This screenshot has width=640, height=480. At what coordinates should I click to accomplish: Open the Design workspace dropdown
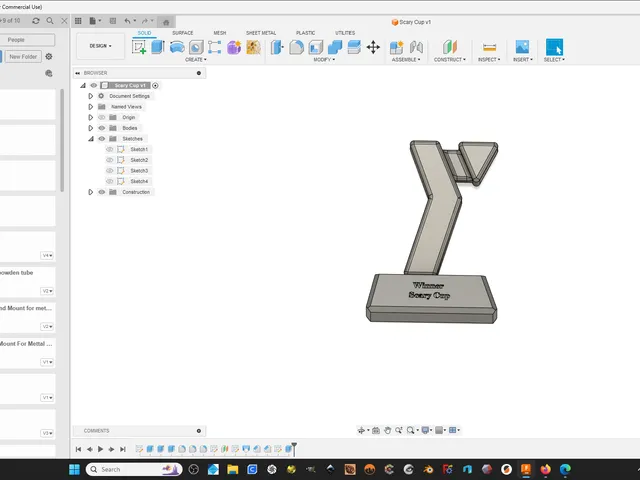pyautogui.click(x=100, y=46)
